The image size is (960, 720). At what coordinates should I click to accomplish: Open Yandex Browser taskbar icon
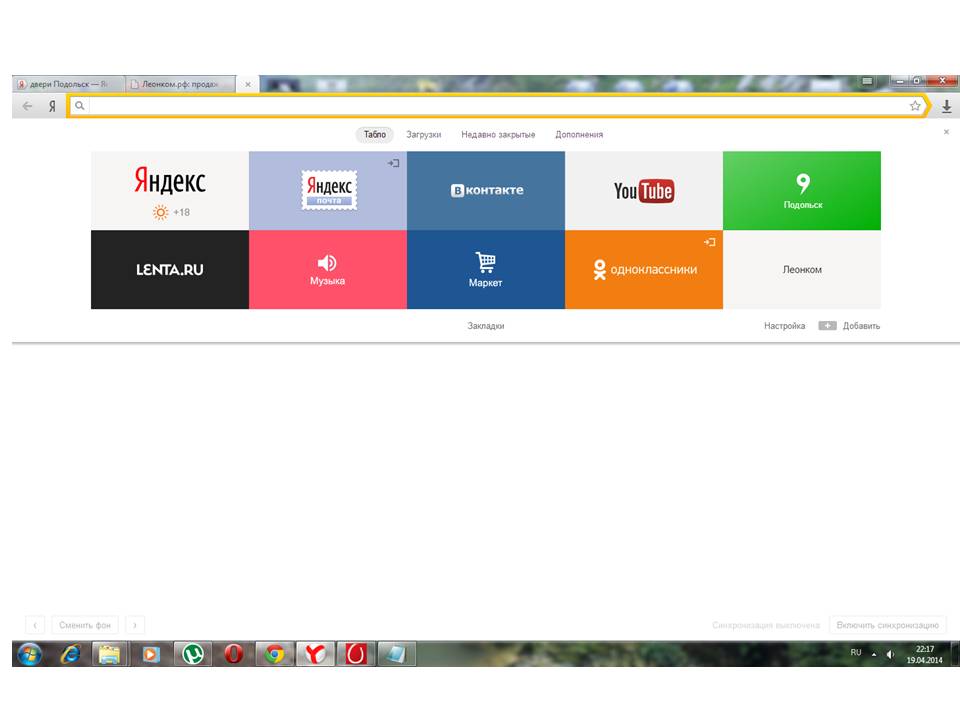coord(315,654)
